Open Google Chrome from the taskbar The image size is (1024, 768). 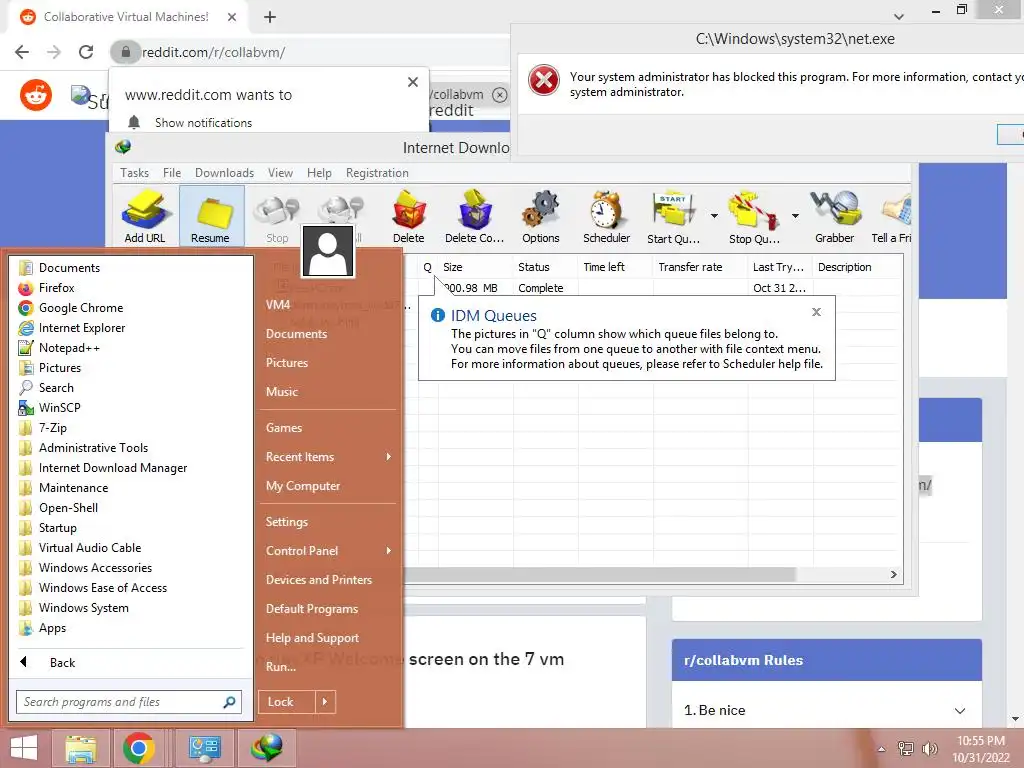(x=138, y=748)
